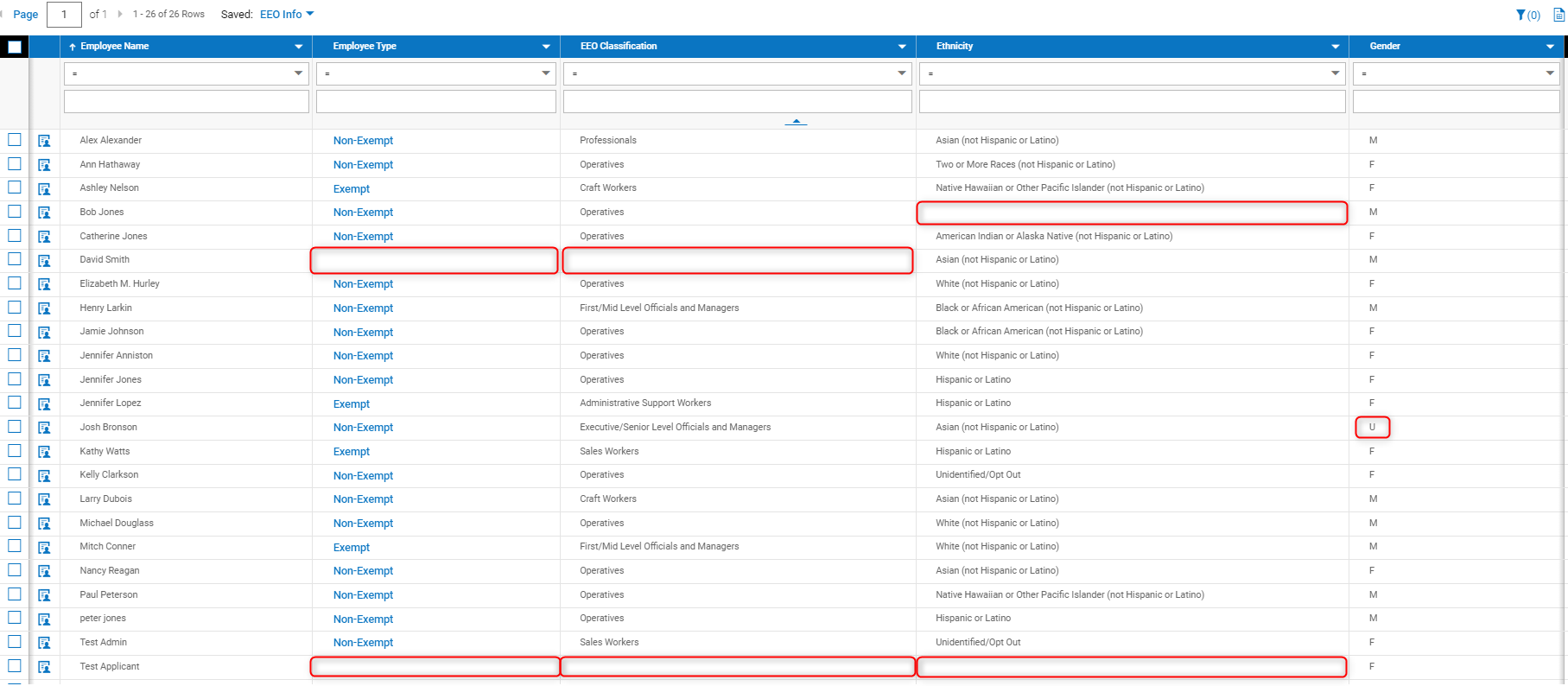
Task: Sort by Employee Name column header
Action: (x=115, y=47)
